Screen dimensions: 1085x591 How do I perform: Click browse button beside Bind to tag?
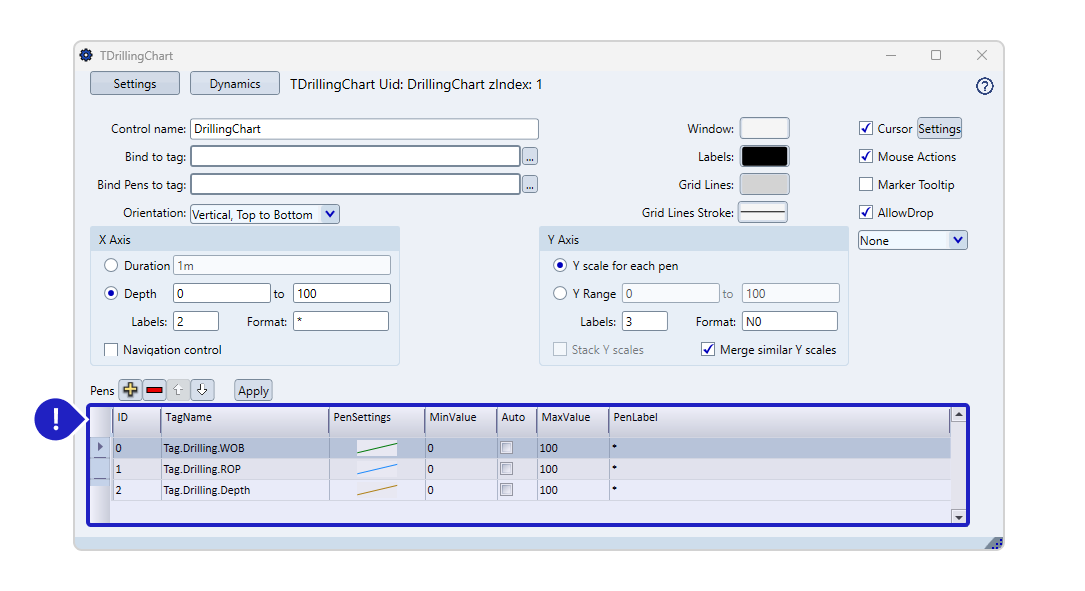(530, 156)
